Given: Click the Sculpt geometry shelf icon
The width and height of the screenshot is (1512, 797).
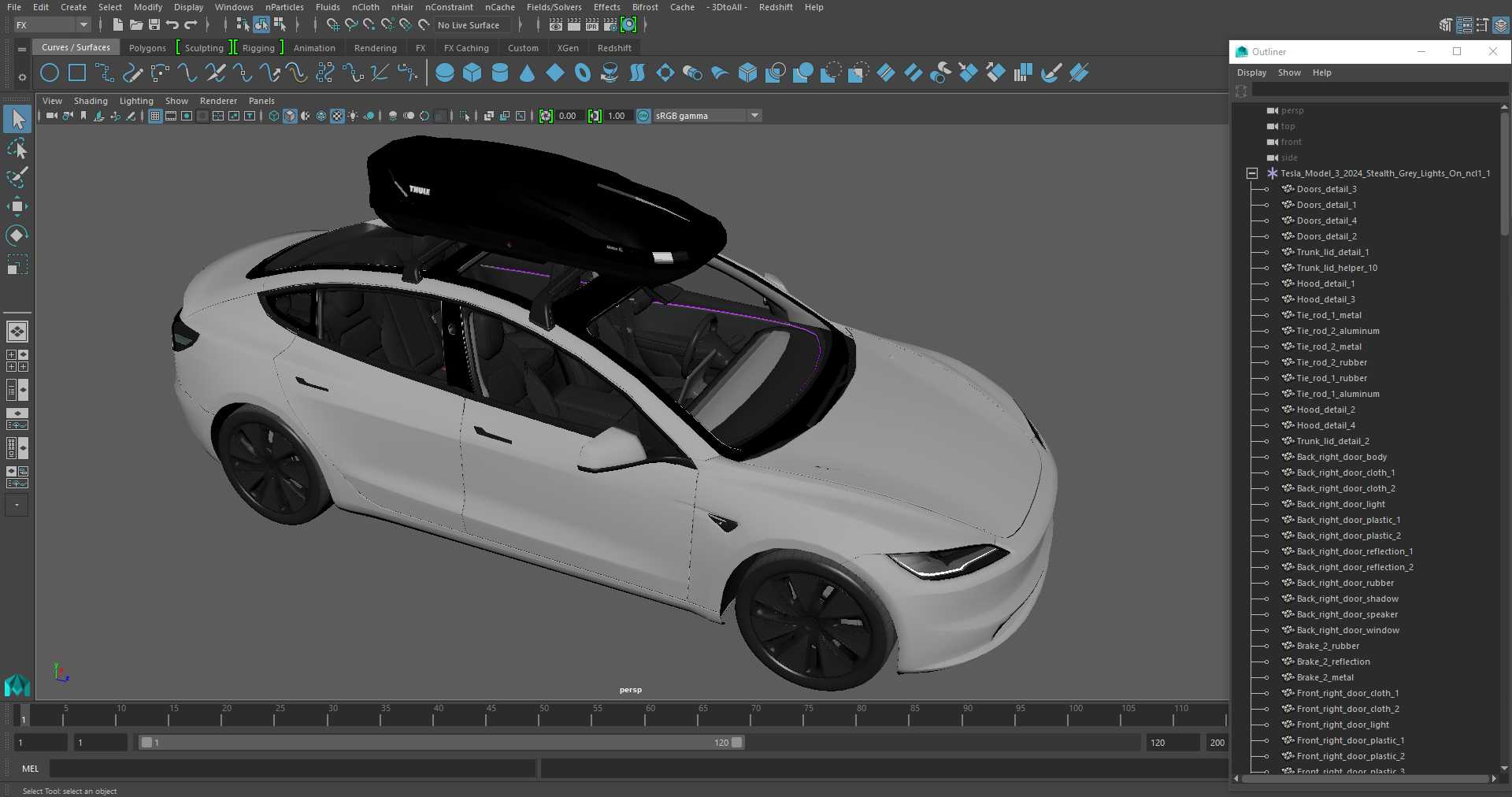Looking at the screenshot, I should click(x=1051, y=73).
